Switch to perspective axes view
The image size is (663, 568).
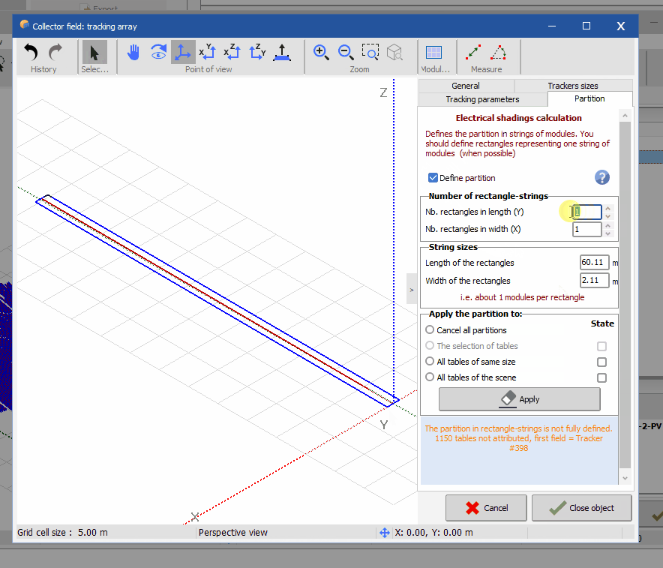pos(183,52)
